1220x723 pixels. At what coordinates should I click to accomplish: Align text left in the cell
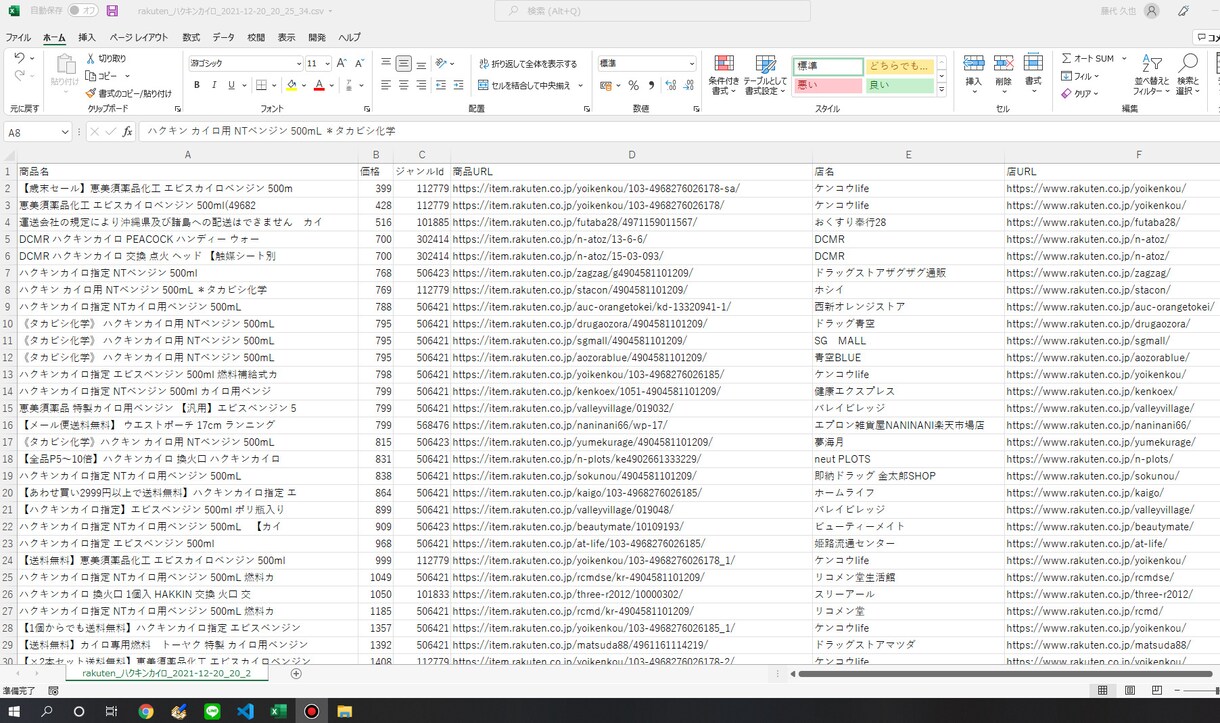click(386, 86)
